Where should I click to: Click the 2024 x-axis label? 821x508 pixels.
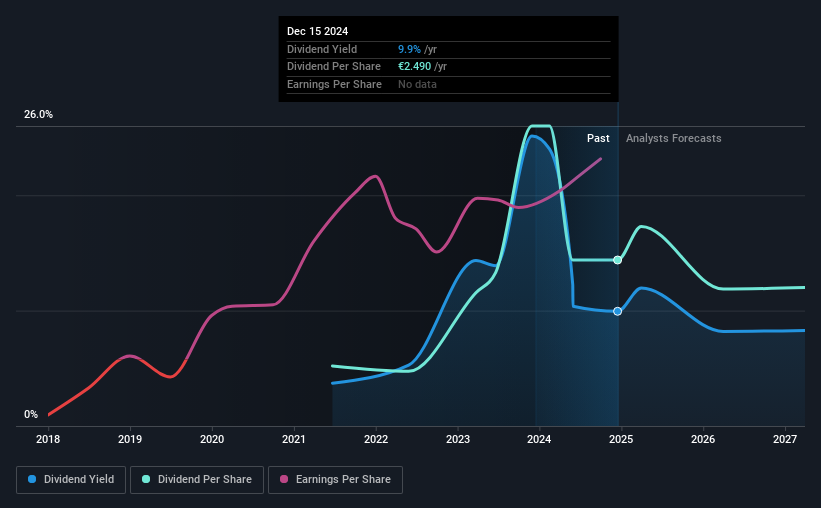pyautogui.click(x=539, y=439)
